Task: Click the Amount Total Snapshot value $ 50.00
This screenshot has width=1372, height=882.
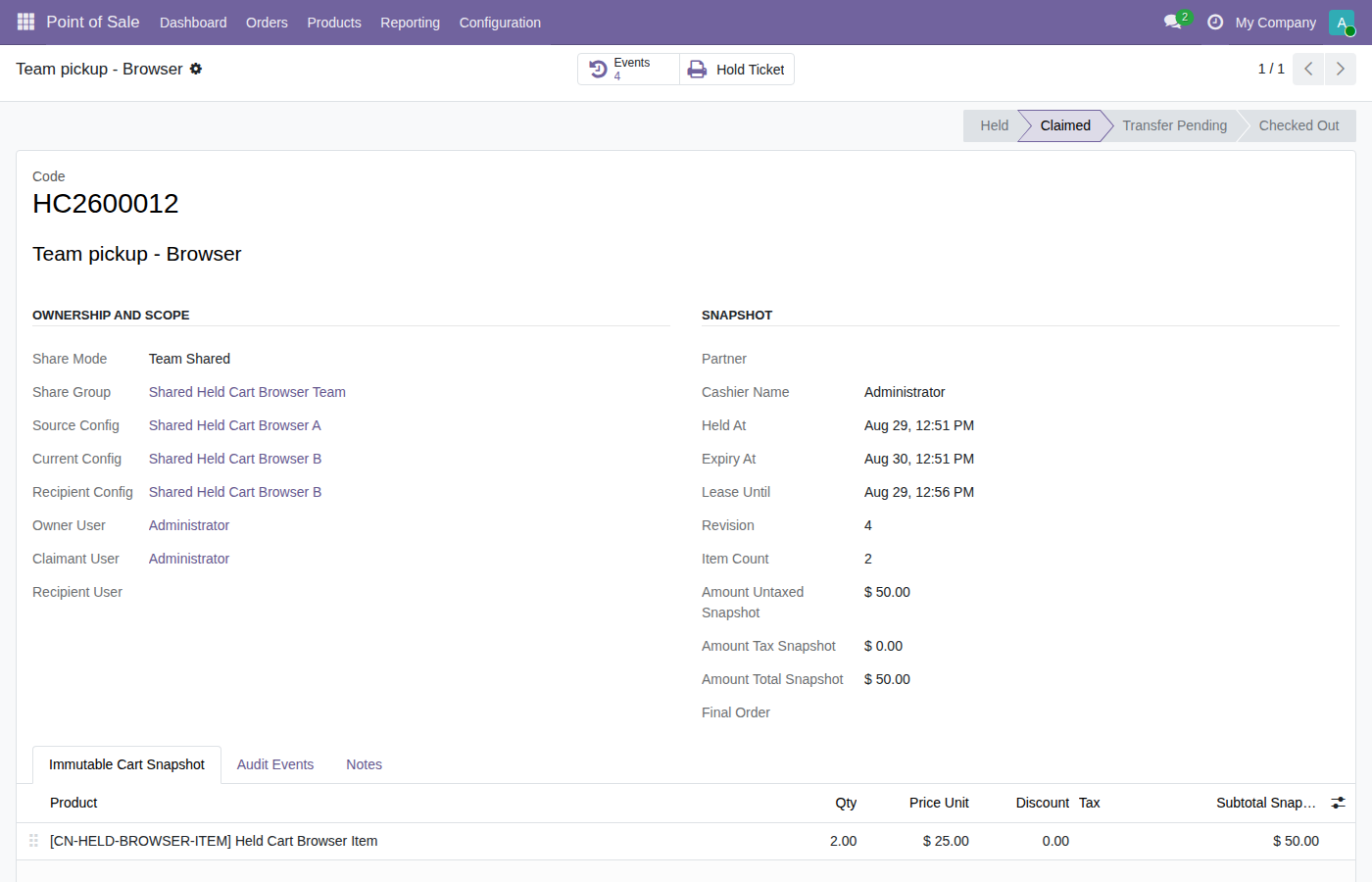Action: click(887, 679)
